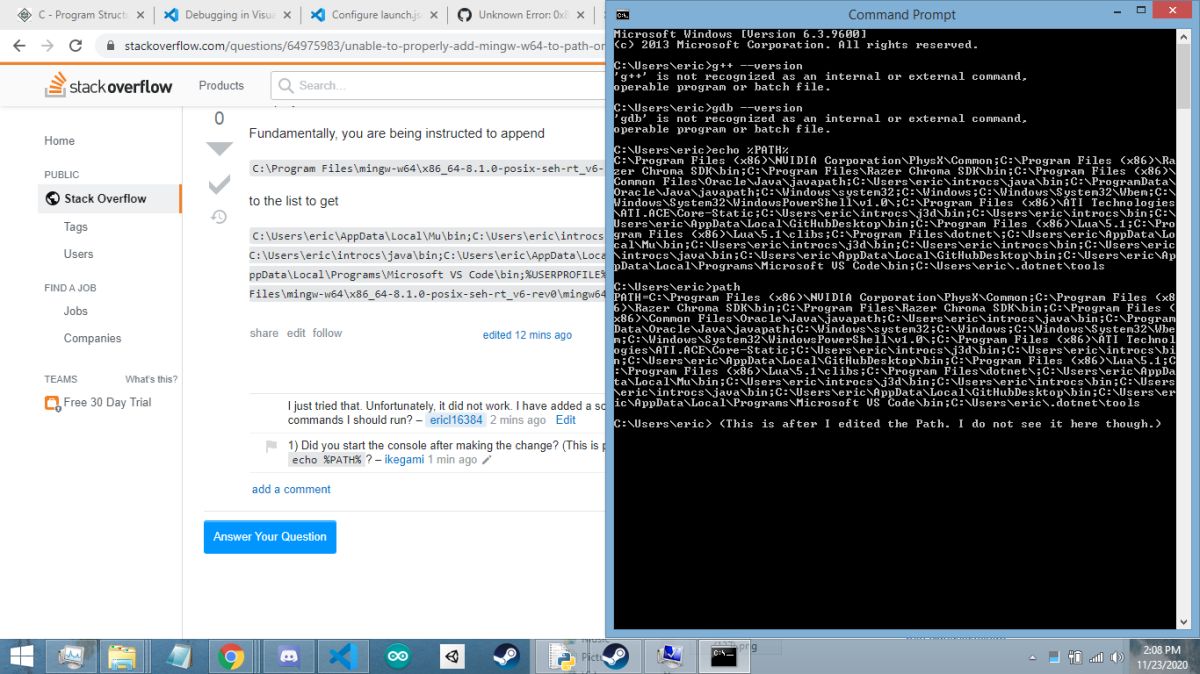
Task: Click the add a comment link
Action: [291, 489]
